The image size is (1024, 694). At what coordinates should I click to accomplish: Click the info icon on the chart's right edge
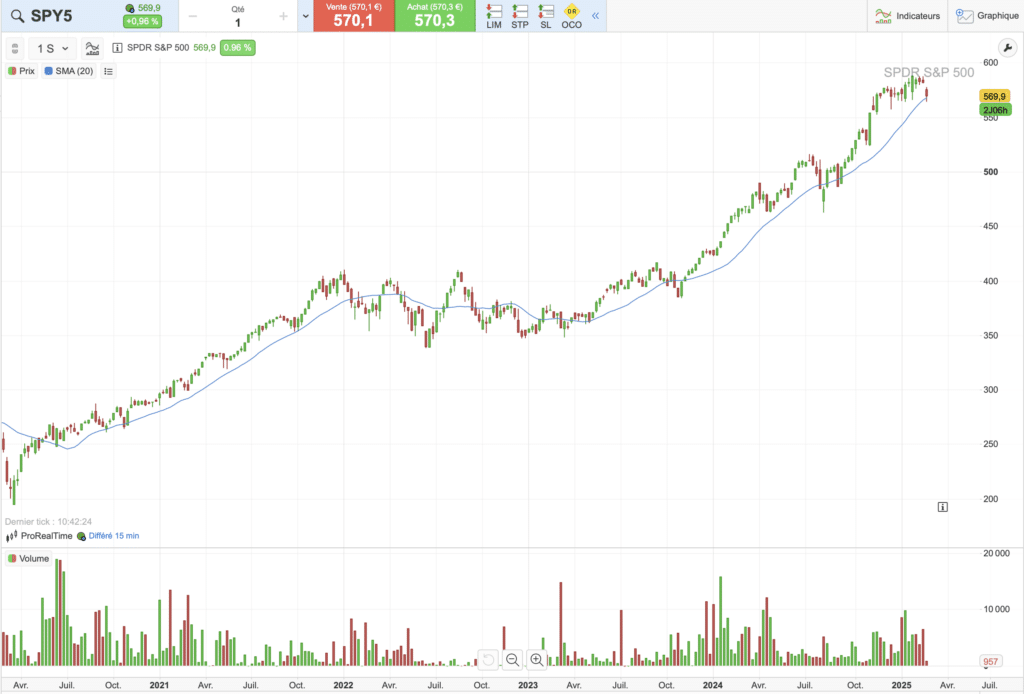[x=942, y=507]
